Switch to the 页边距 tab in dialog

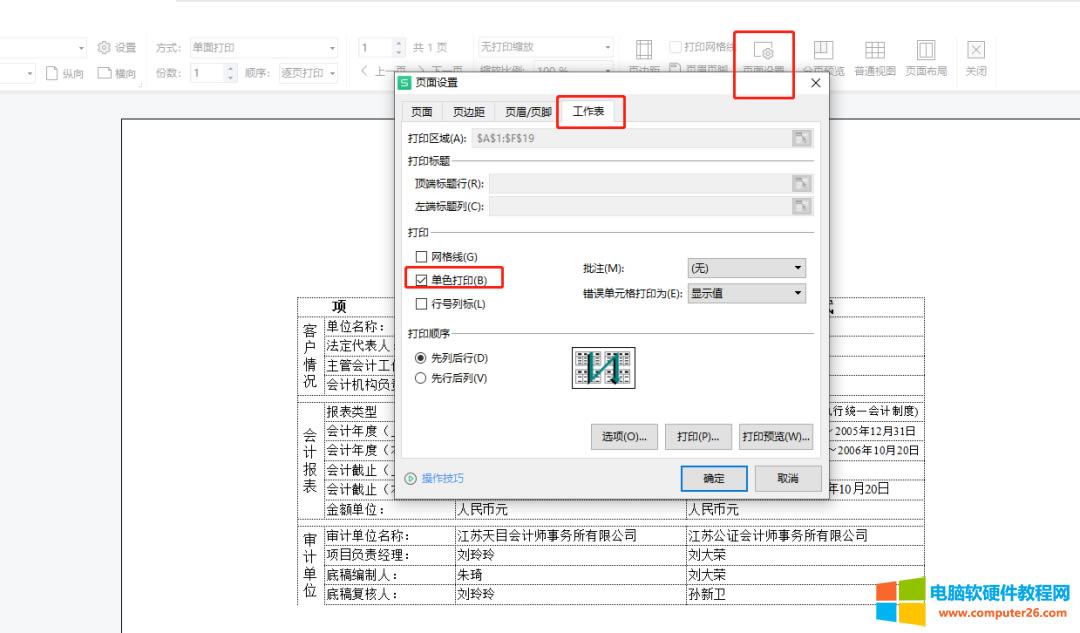pyautogui.click(x=468, y=112)
